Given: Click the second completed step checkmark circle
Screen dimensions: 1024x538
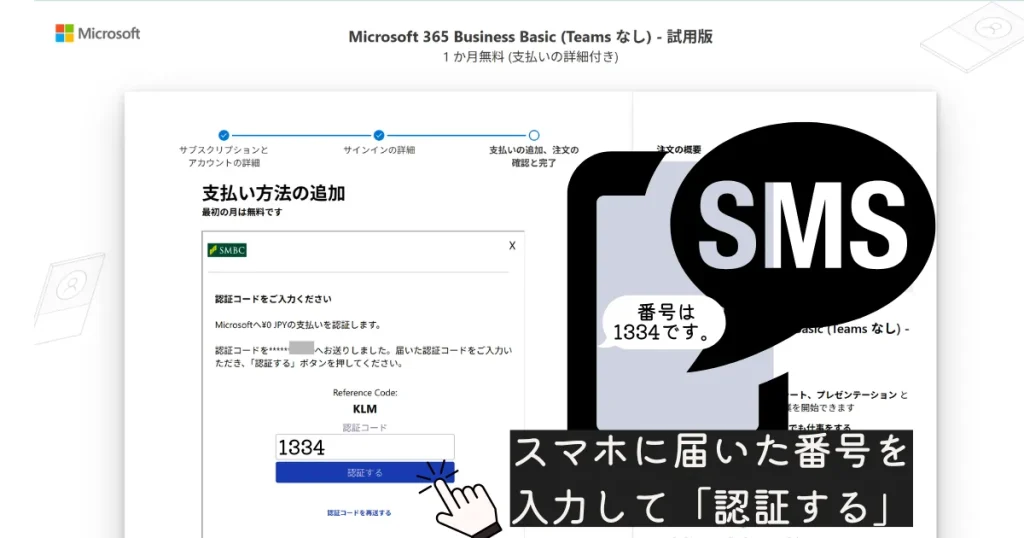Looking at the screenshot, I should tap(379, 135).
